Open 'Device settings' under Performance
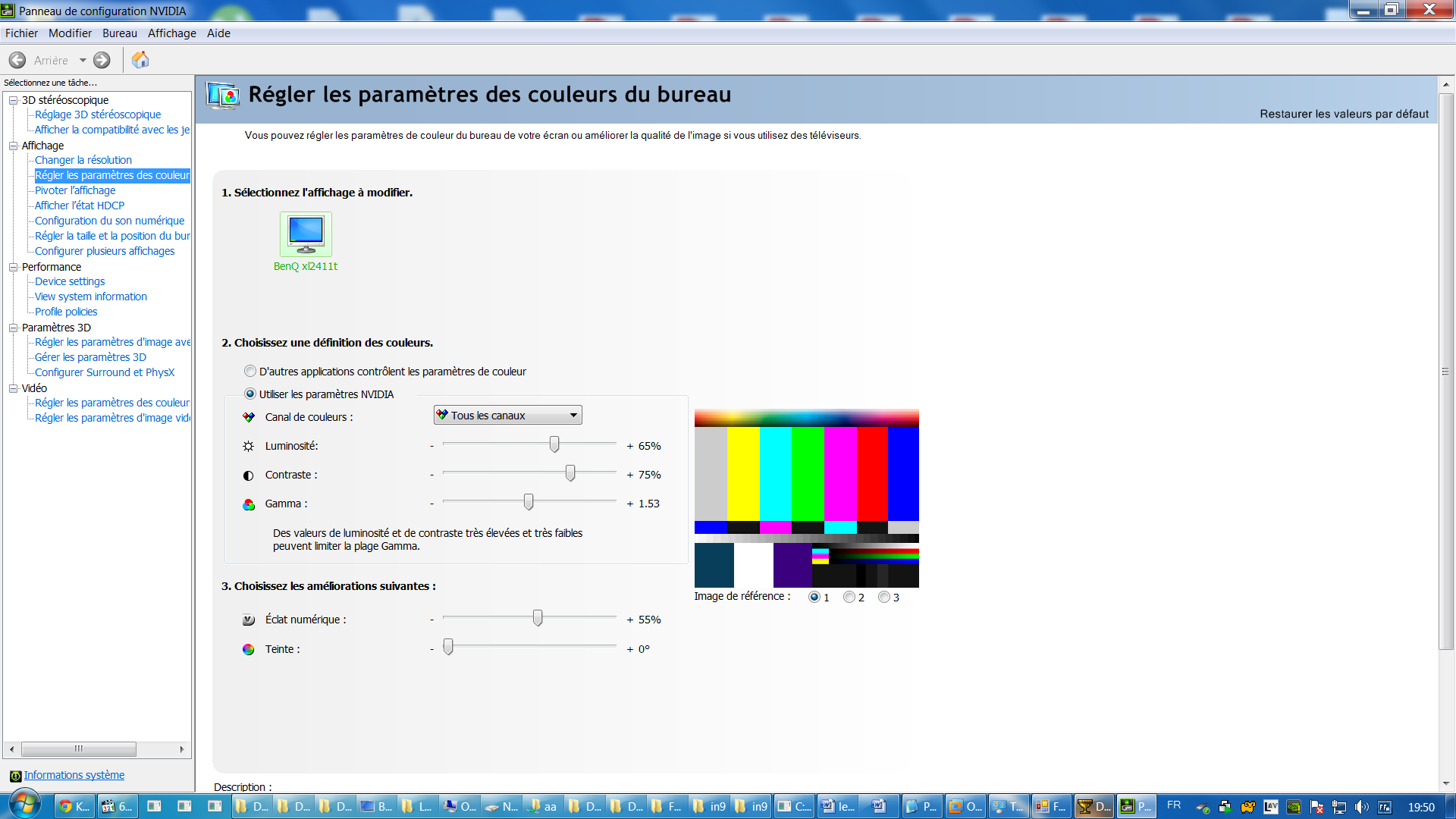This screenshot has height=819, width=1456. pos(70,281)
